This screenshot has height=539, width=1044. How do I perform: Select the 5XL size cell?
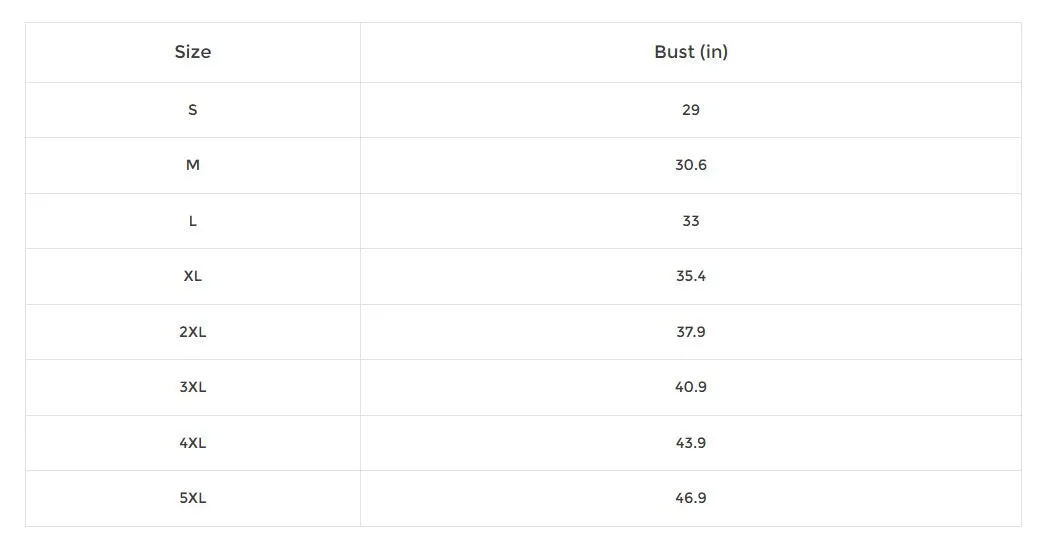pos(193,499)
